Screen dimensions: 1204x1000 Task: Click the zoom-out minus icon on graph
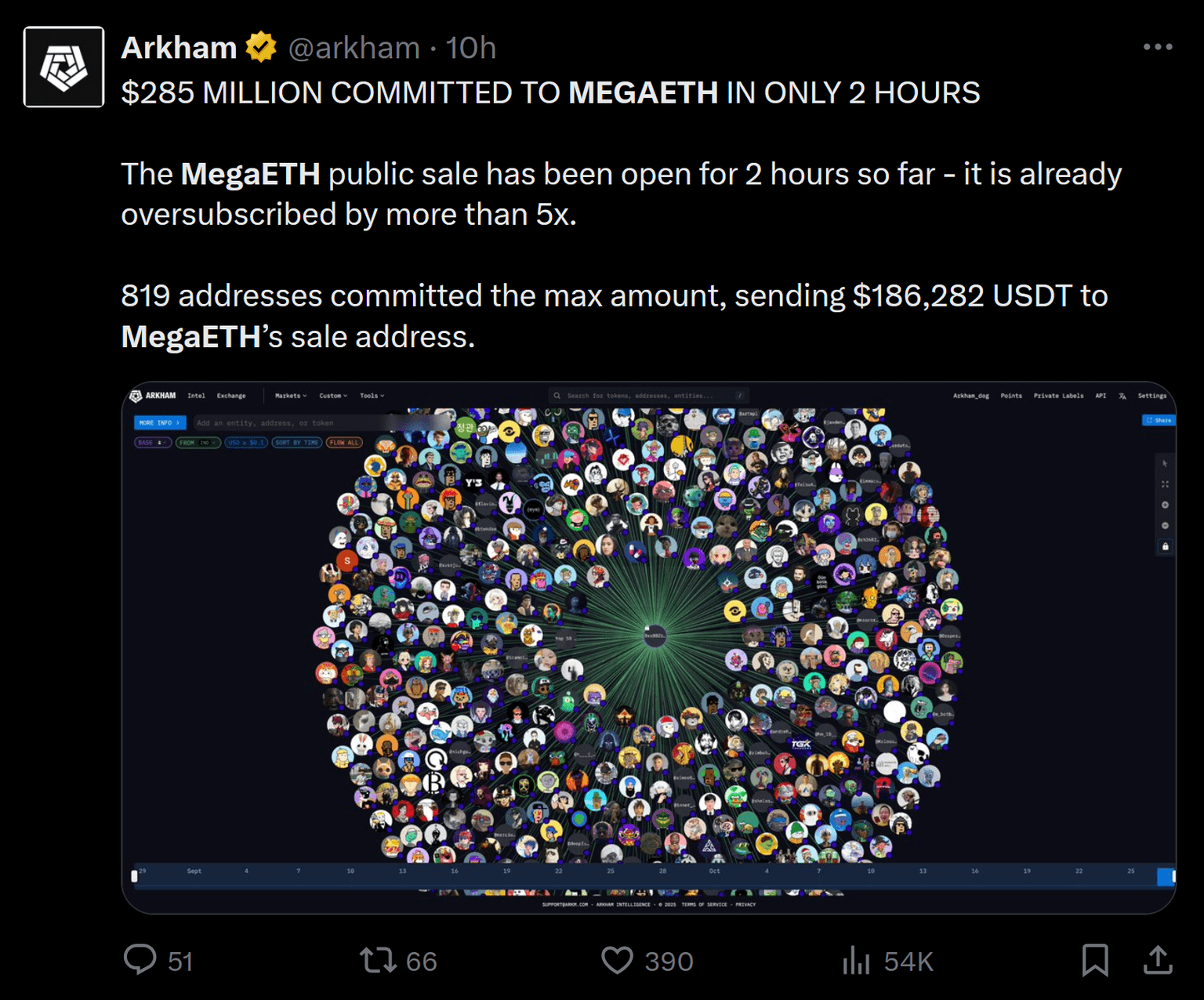(1165, 525)
